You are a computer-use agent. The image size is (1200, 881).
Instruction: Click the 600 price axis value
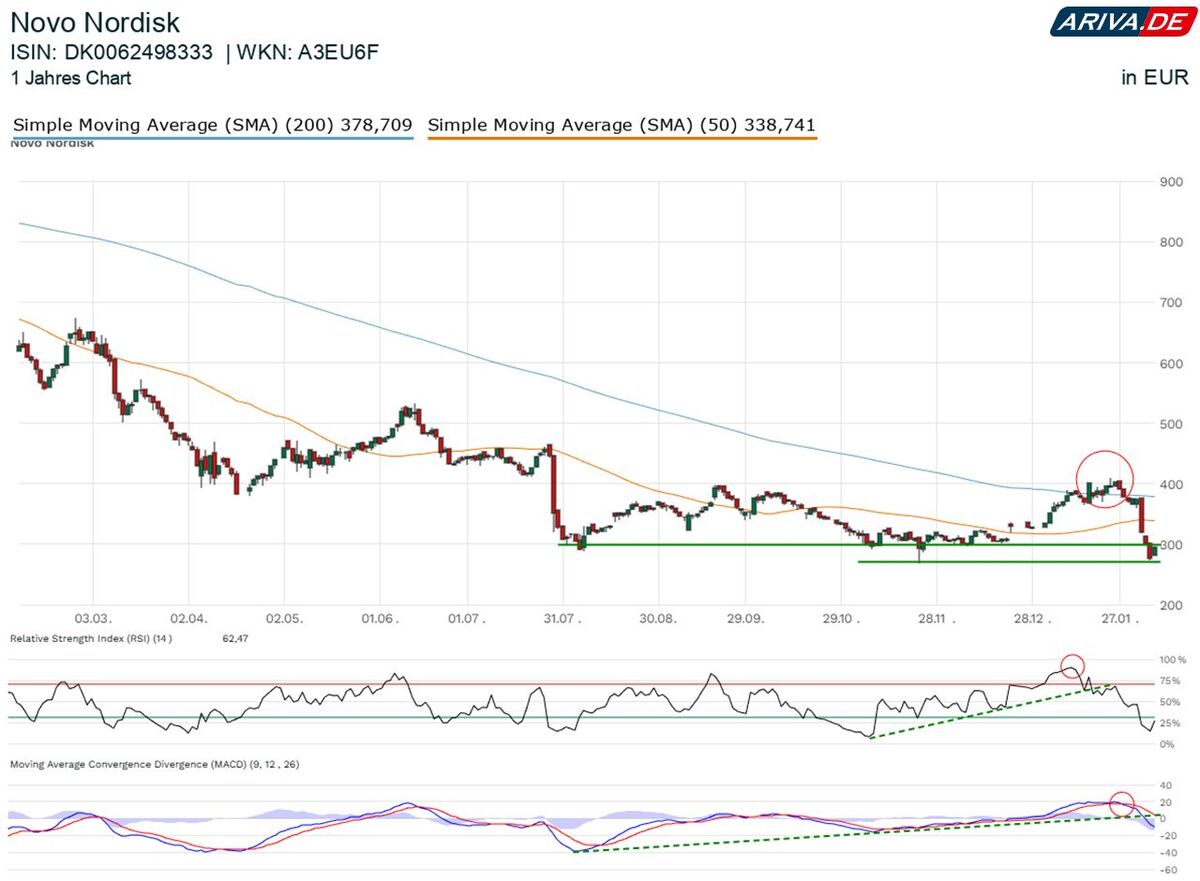point(1171,364)
